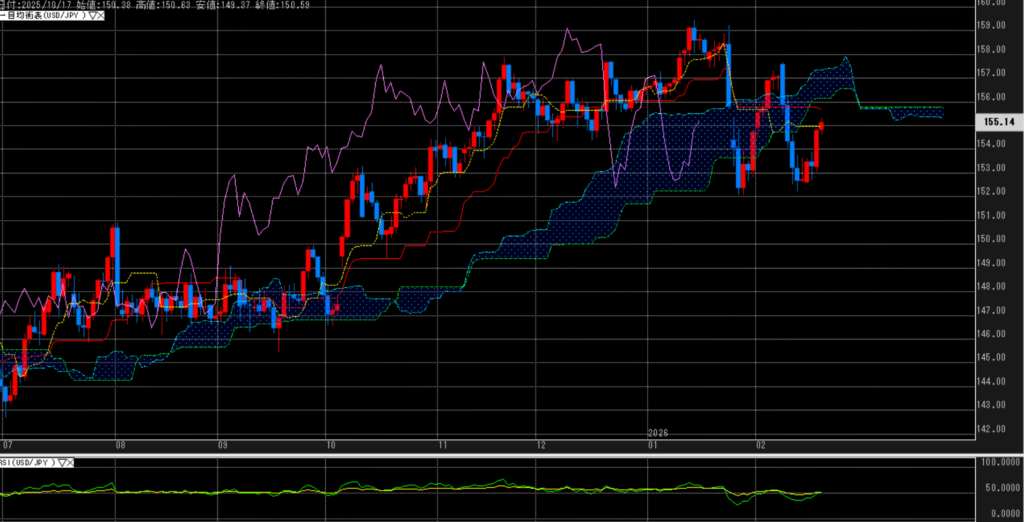Click the 142.00 price axis label
The width and height of the screenshot is (1024, 522).
click(x=993, y=429)
